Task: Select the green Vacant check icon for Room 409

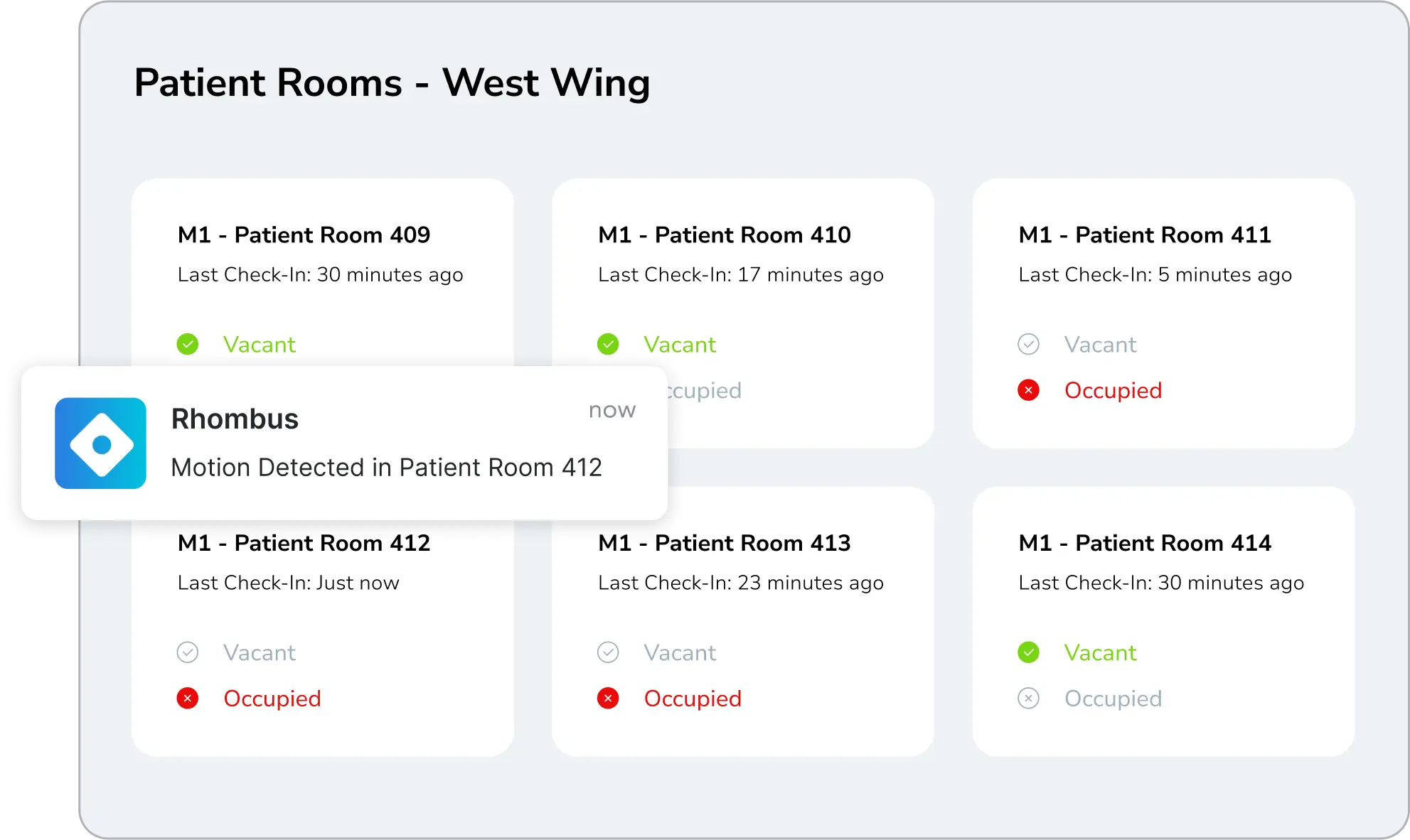Action: pyautogui.click(x=188, y=344)
